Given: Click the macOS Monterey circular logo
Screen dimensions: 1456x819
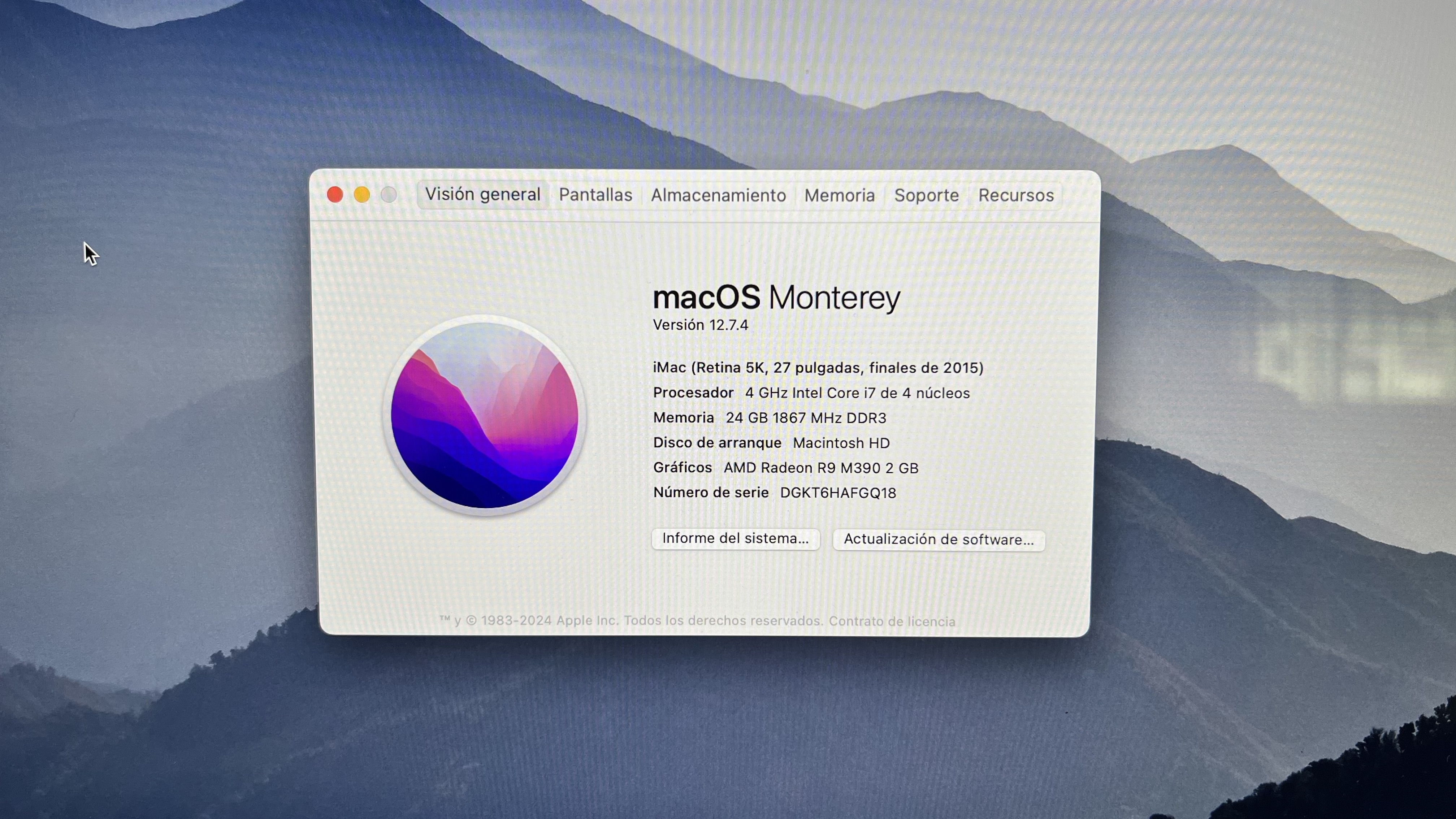Looking at the screenshot, I should pos(484,415).
